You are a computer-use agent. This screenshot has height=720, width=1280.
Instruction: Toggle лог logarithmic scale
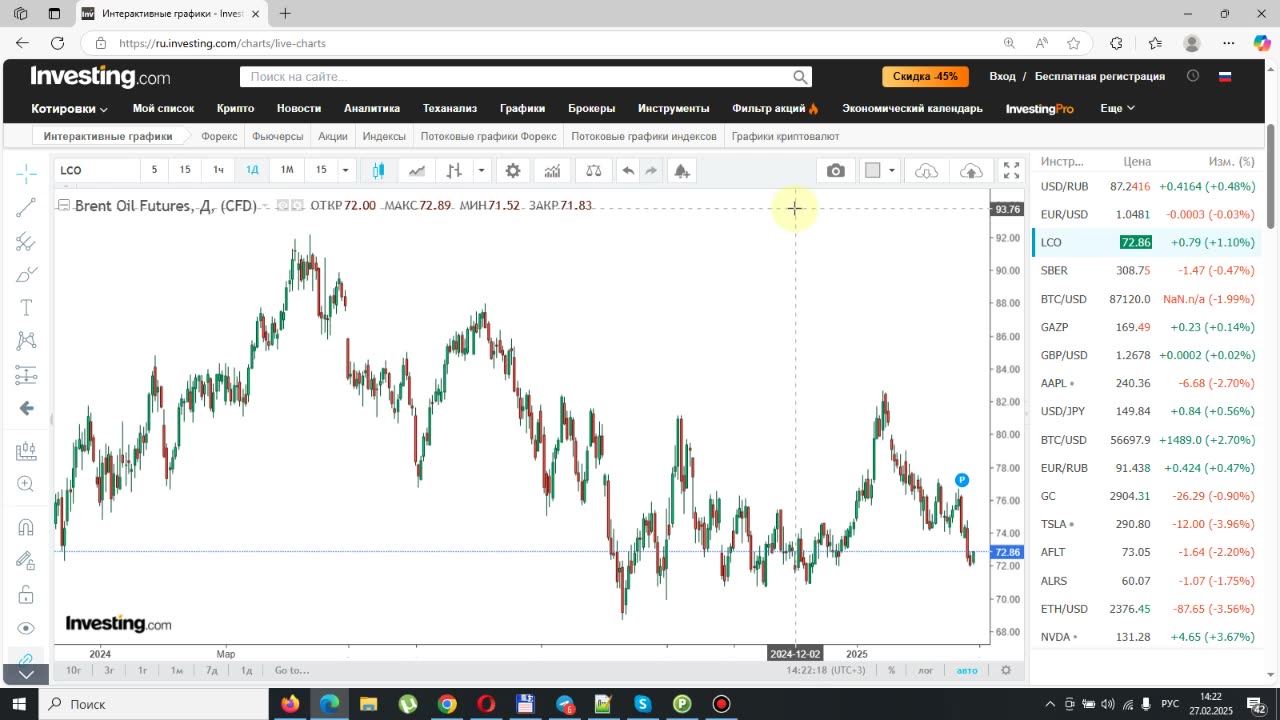pos(926,670)
